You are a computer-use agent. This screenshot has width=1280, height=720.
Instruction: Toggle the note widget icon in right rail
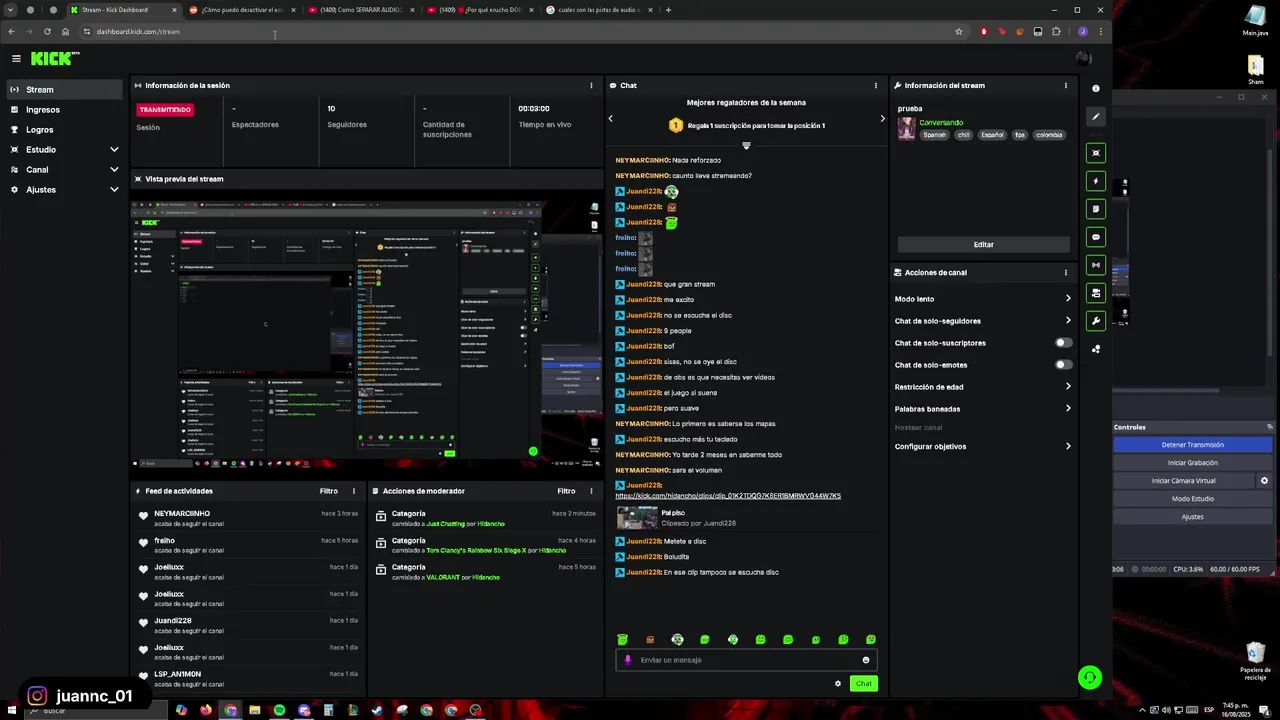(x=1096, y=209)
